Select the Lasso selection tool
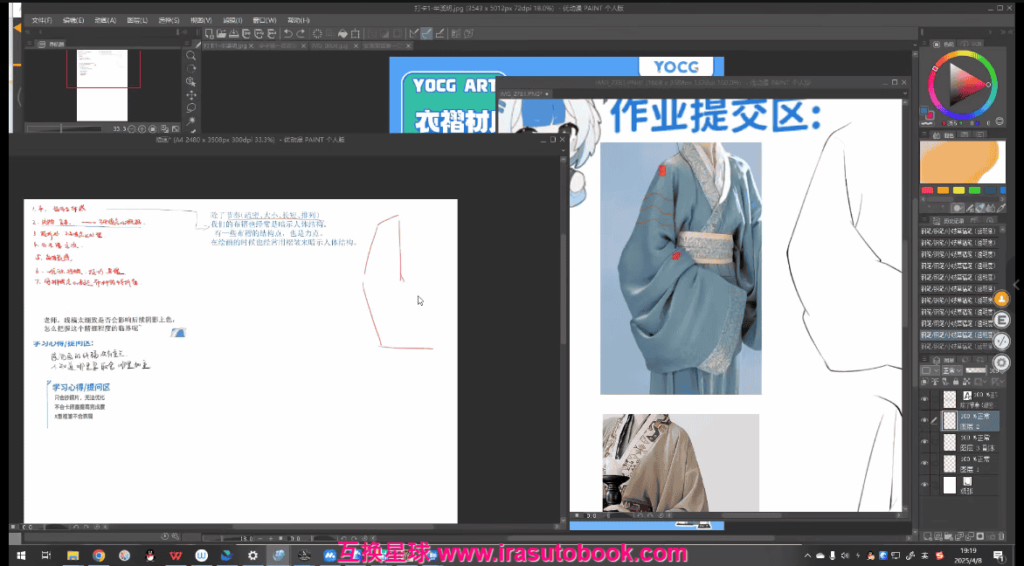 click(x=190, y=108)
